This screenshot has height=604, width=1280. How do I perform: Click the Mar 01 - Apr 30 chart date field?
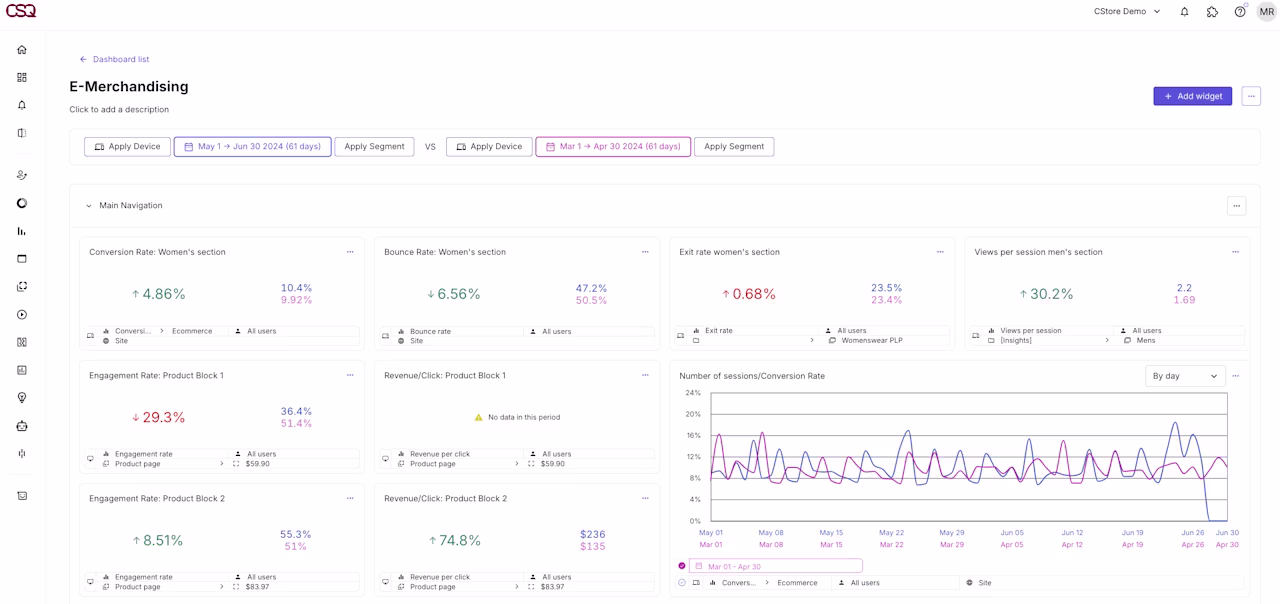[x=775, y=566]
